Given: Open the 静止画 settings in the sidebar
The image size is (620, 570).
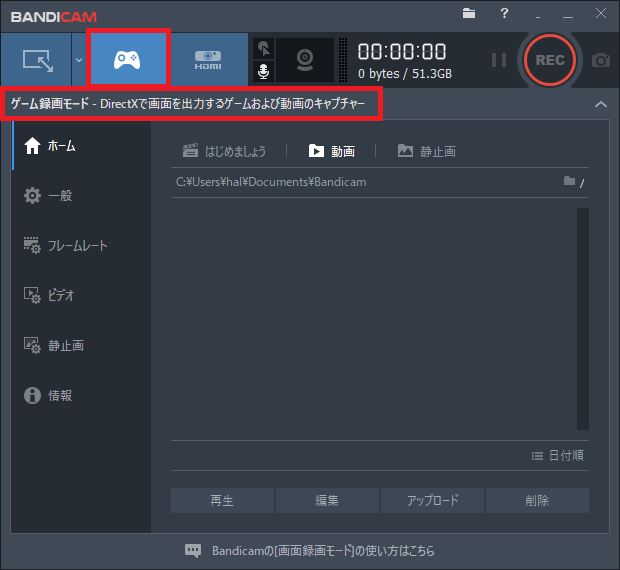Looking at the screenshot, I should [x=81, y=345].
